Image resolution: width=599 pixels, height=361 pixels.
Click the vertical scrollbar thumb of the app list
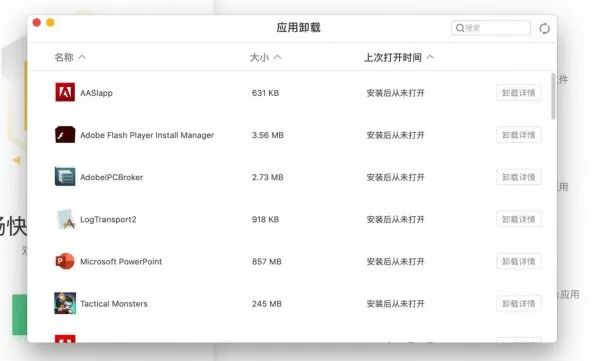pyautogui.click(x=553, y=96)
